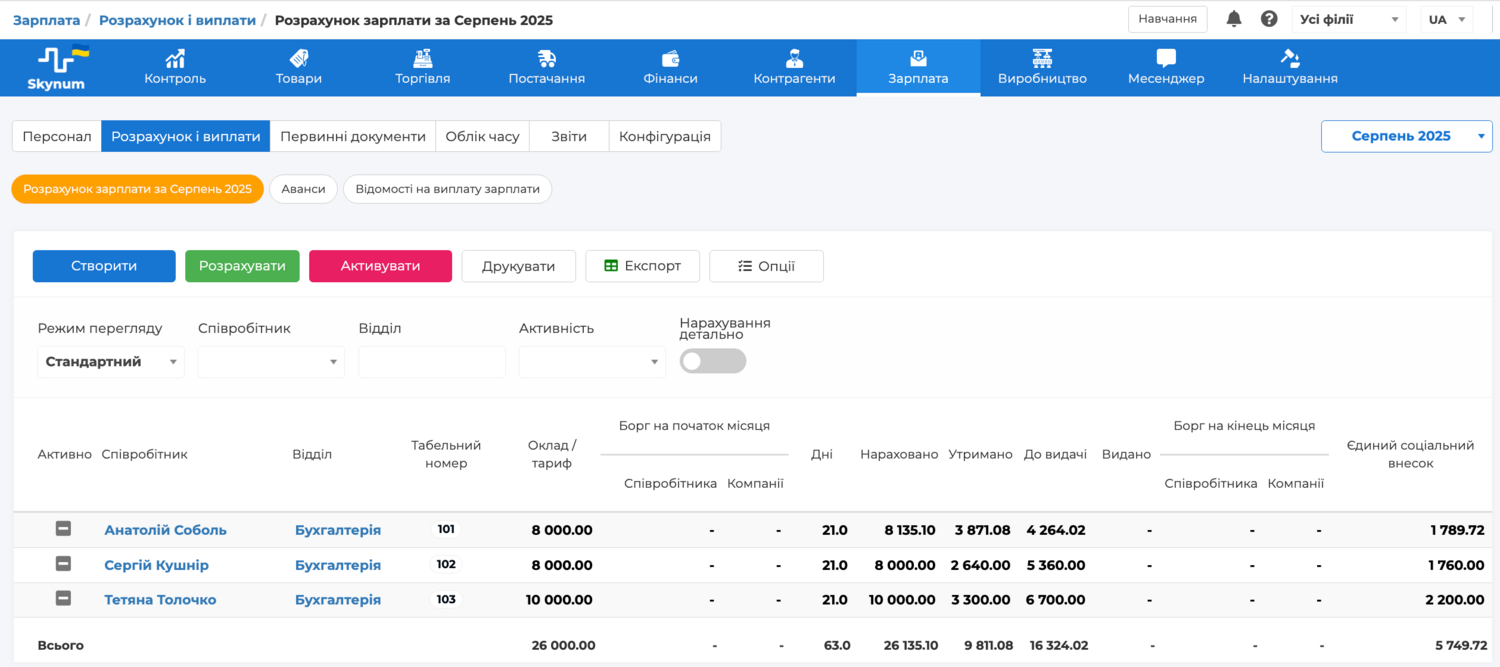Open the Фінанси wallet icon
This screenshot has height=667, width=1500.
click(671, 58)
